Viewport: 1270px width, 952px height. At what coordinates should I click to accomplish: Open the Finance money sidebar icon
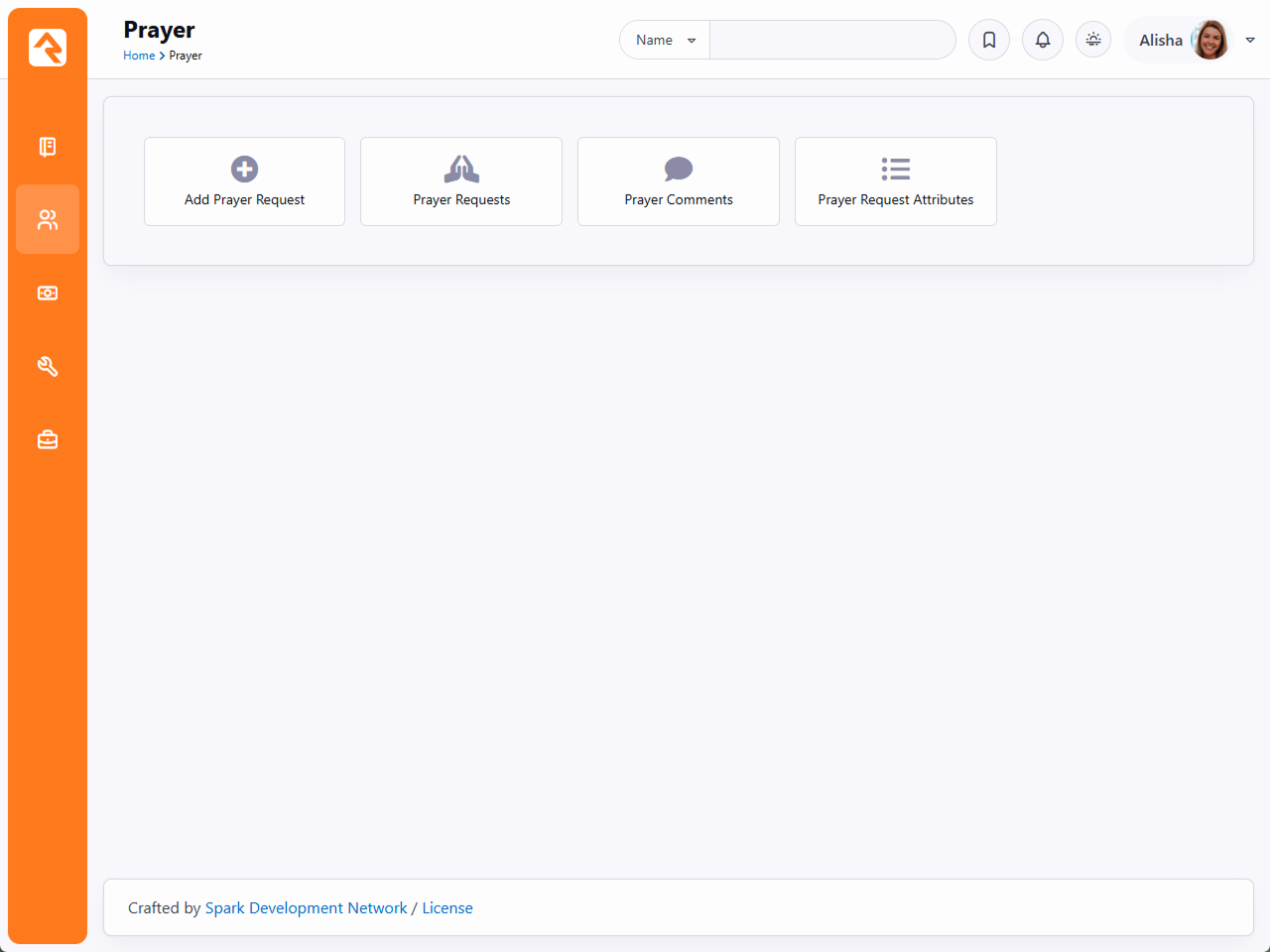pyautogui.click(x=48, y=293)
